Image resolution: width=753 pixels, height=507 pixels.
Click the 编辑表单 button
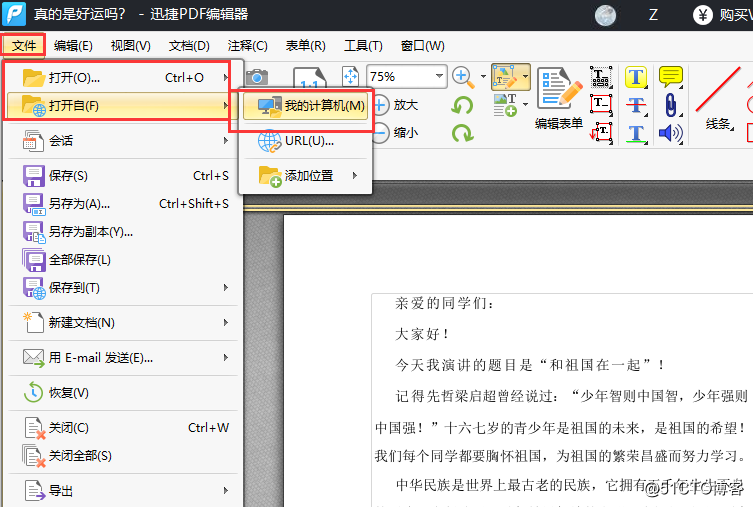point(559,99)
